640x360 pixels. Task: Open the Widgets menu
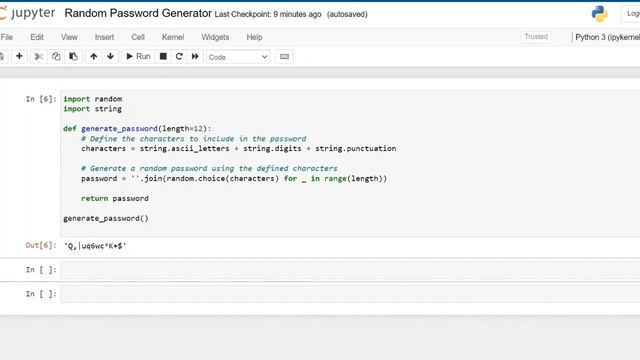(215, 37)
